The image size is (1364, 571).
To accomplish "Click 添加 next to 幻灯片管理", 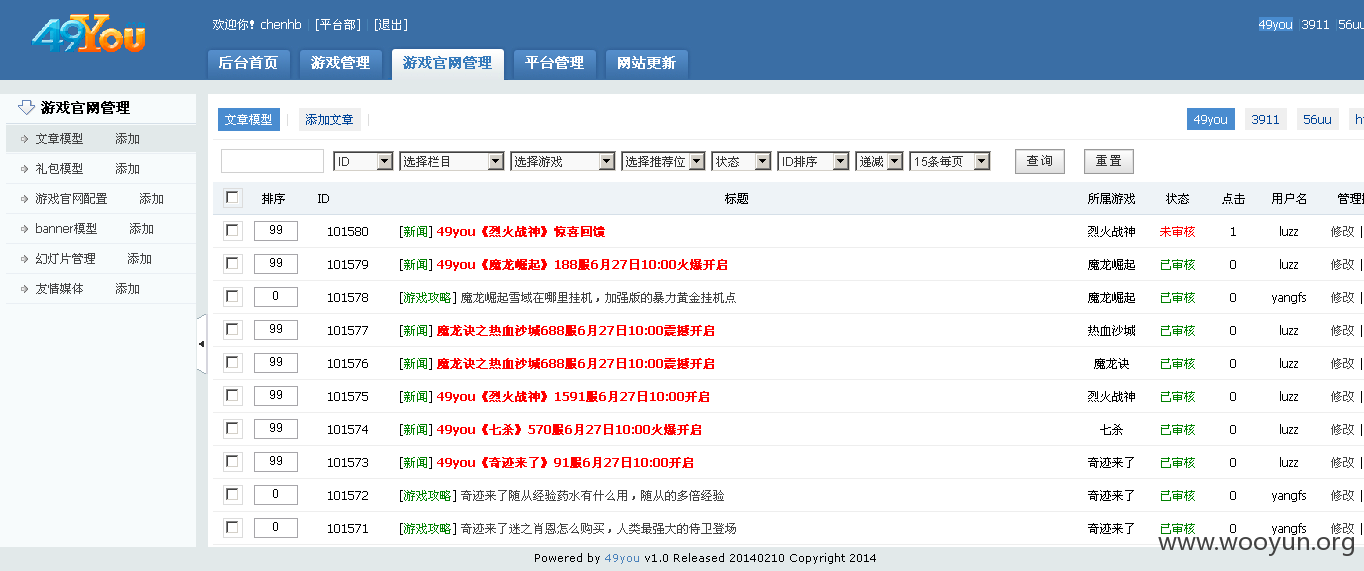I will (x=139, y=259).
